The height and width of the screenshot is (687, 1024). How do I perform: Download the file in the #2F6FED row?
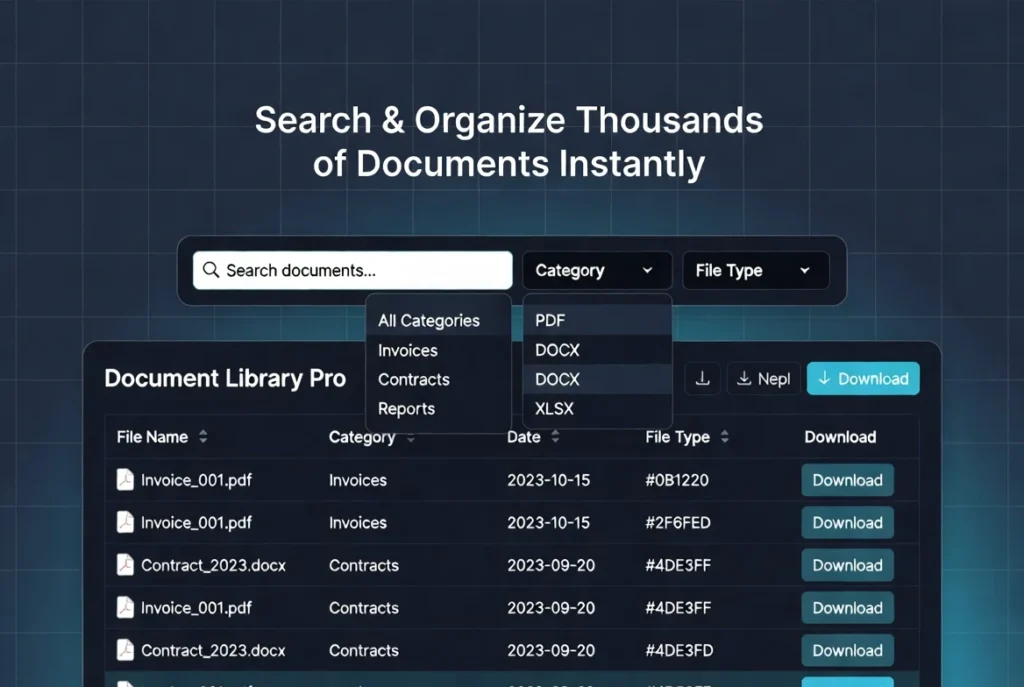pyautogui.click(x=847, y=523)
